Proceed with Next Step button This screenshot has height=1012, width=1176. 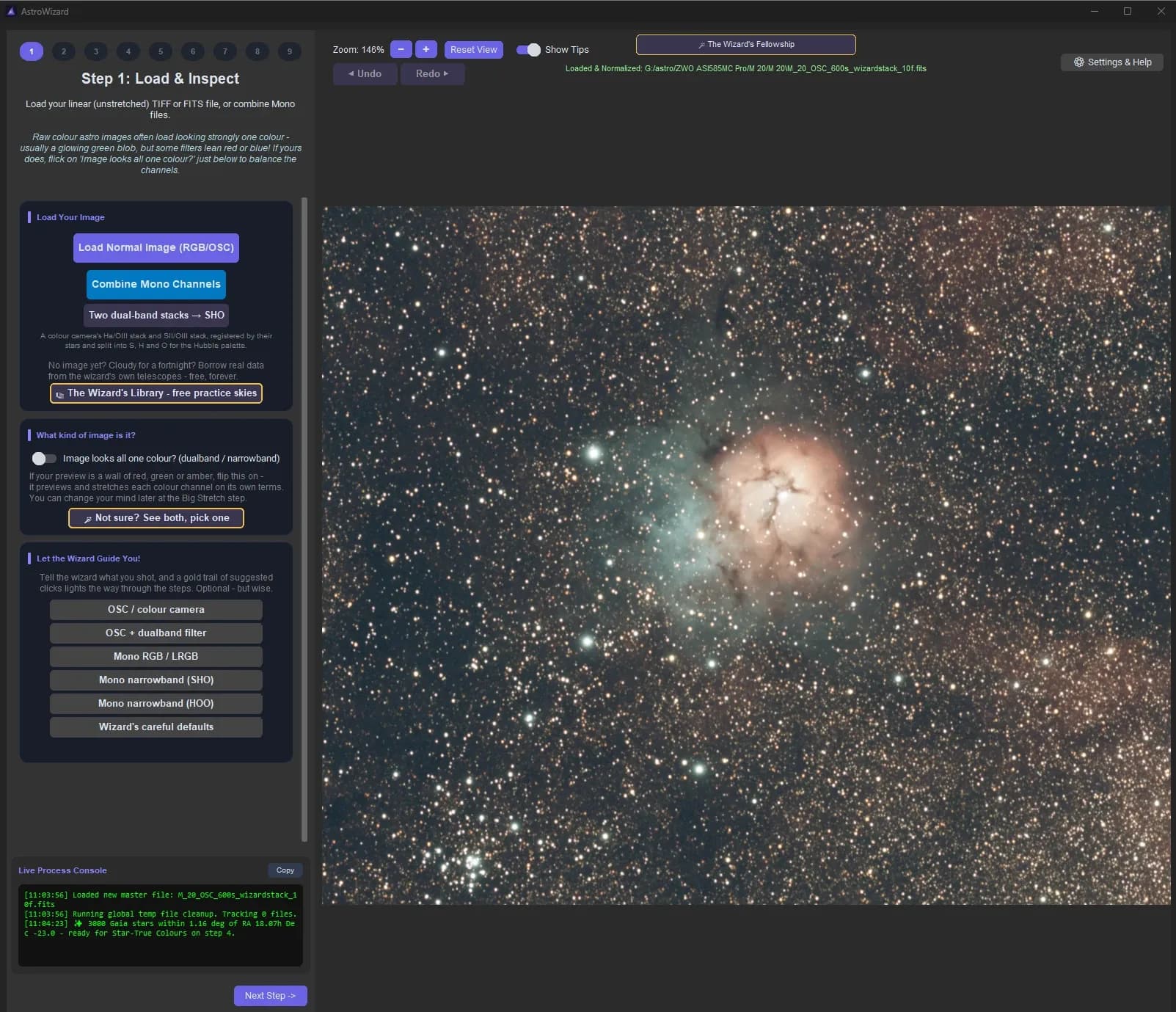point(271,996)
